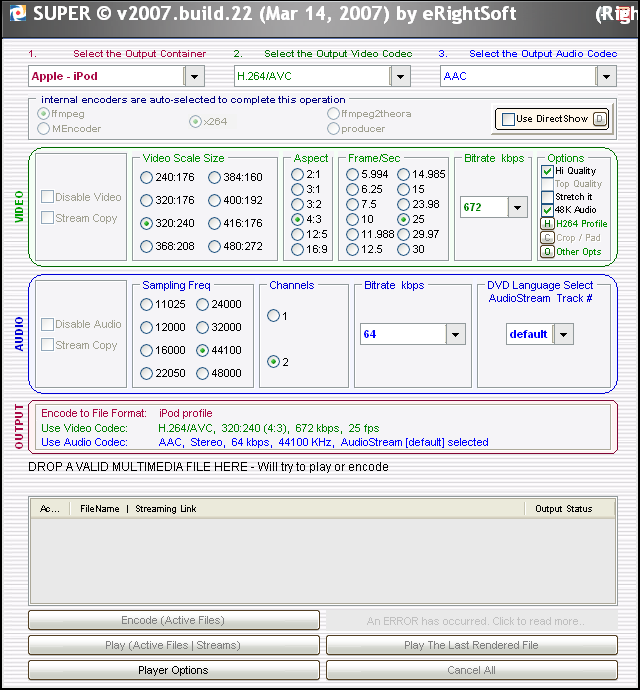Image resolution: width=640 pixels, height=690 pixels.
Task: Click the Ac... column header
Action: (50, 509)
